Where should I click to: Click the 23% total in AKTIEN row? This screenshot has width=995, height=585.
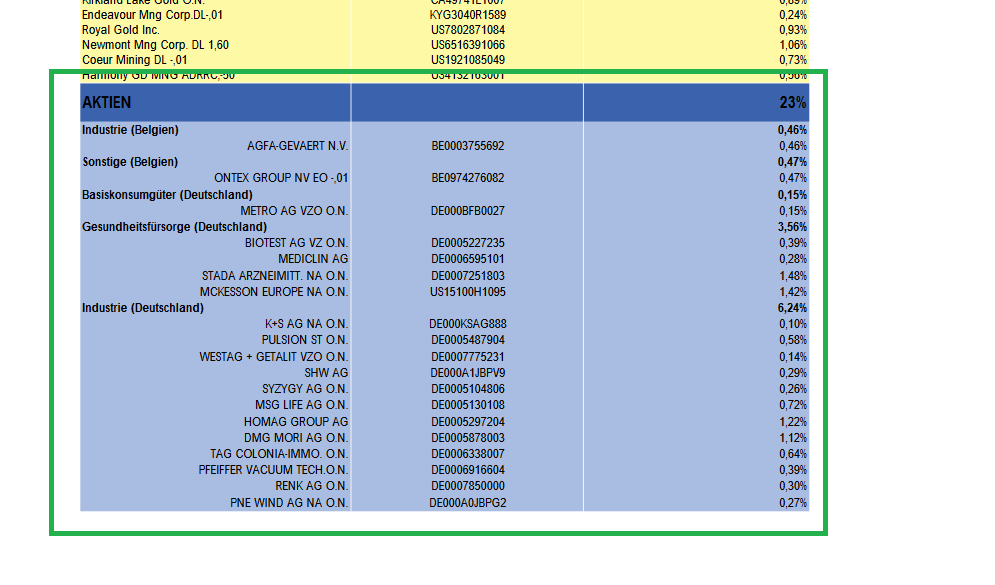point(793,102)
